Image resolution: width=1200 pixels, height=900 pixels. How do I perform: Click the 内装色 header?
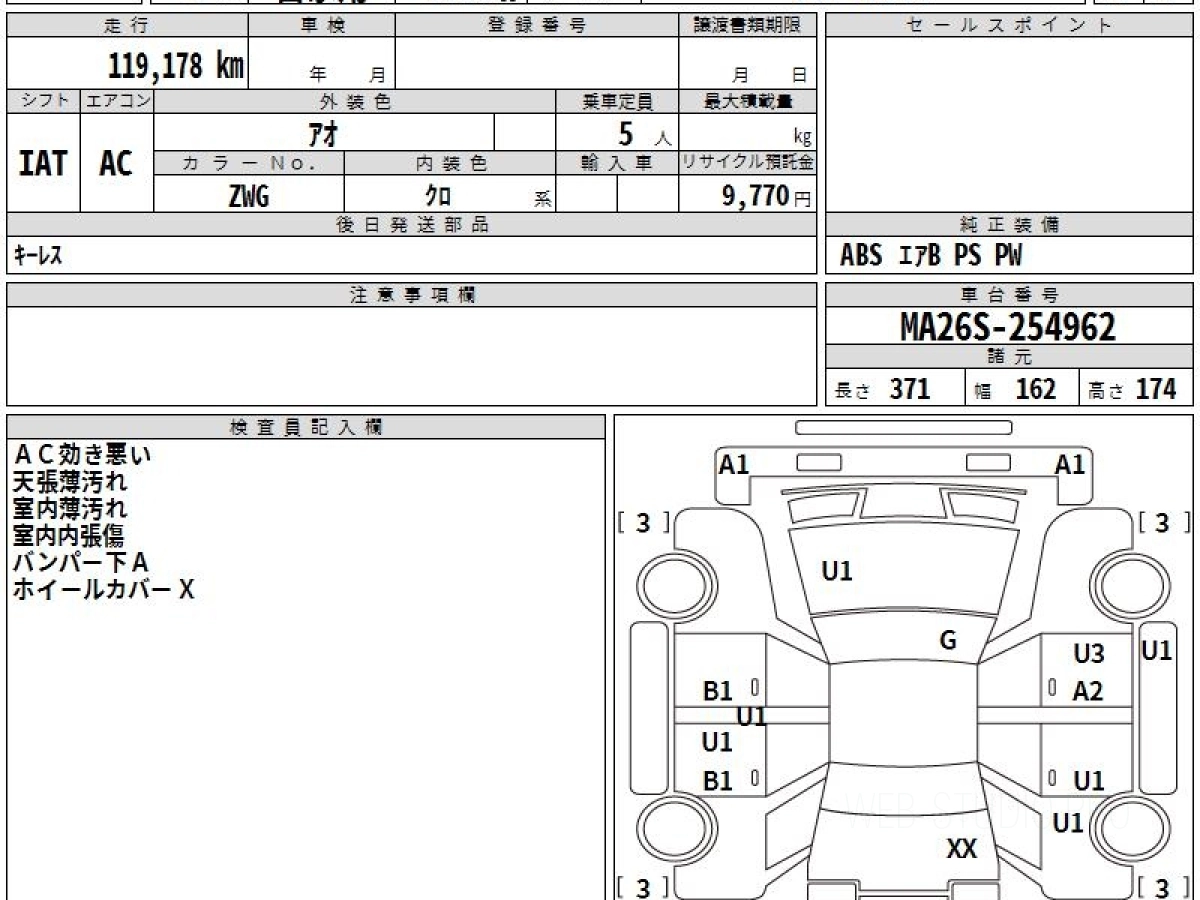pos(450,163)
